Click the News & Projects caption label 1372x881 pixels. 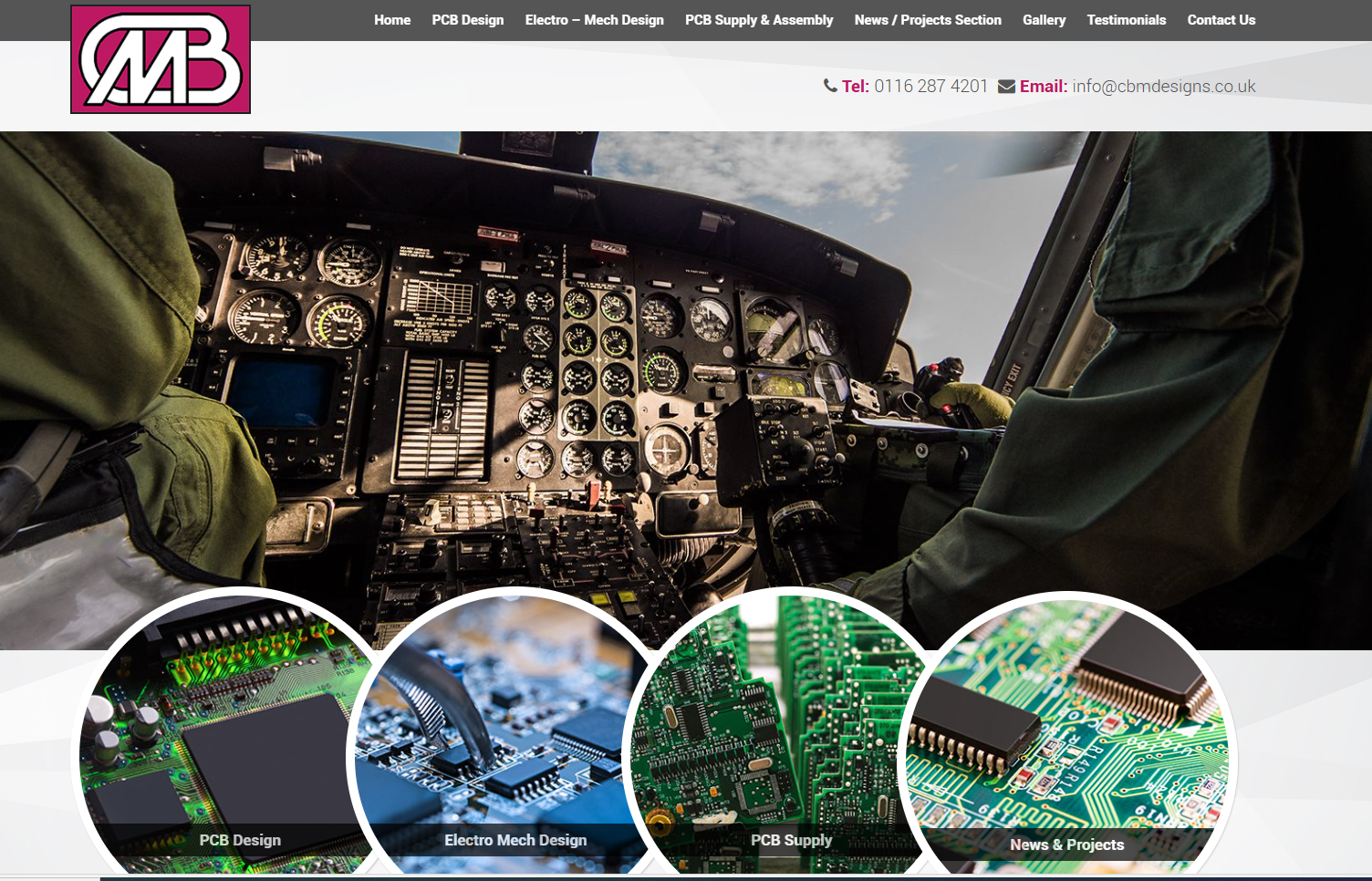click(1067, 845)
